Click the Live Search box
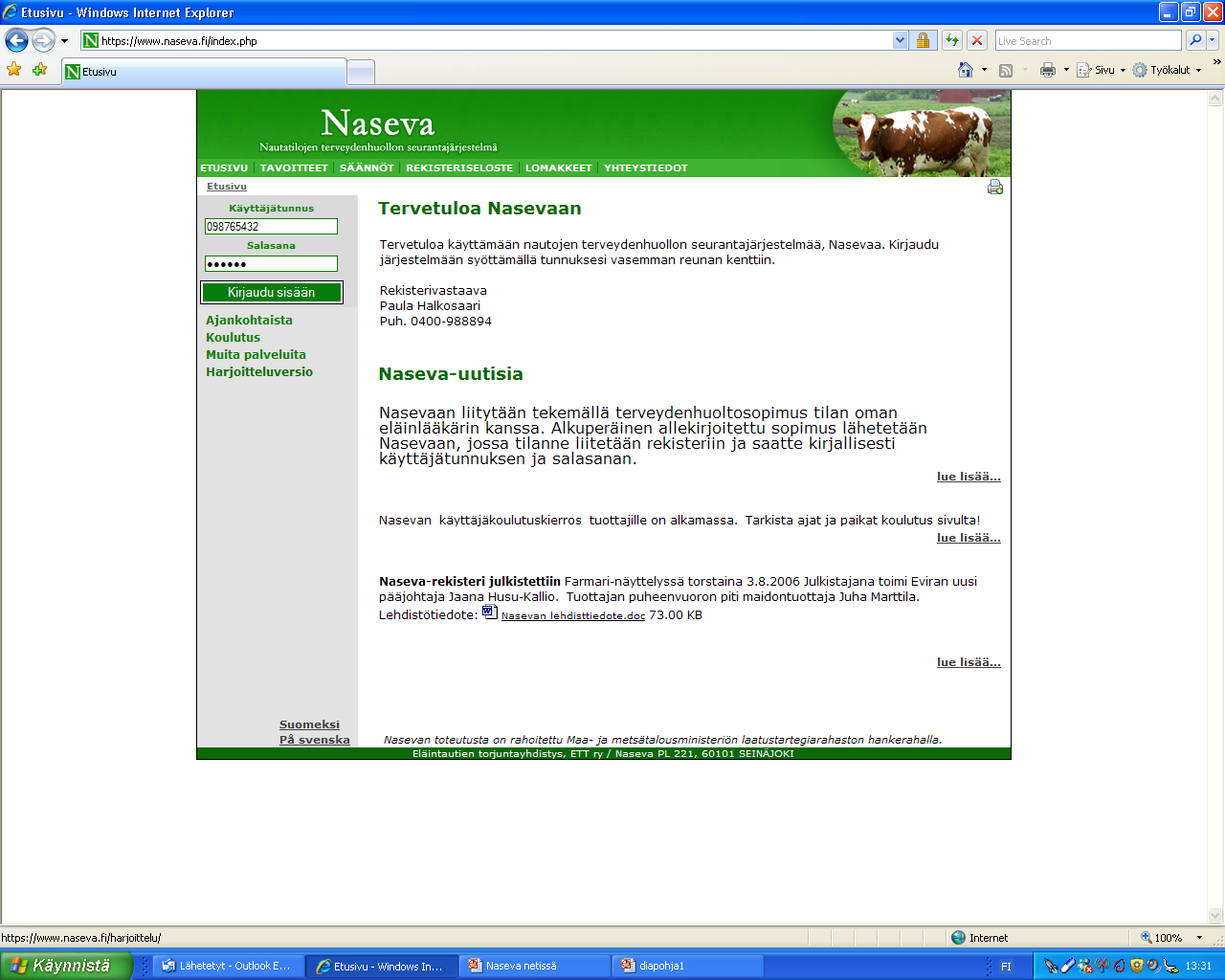The image size is (1225, 980). coord(1088,40)
